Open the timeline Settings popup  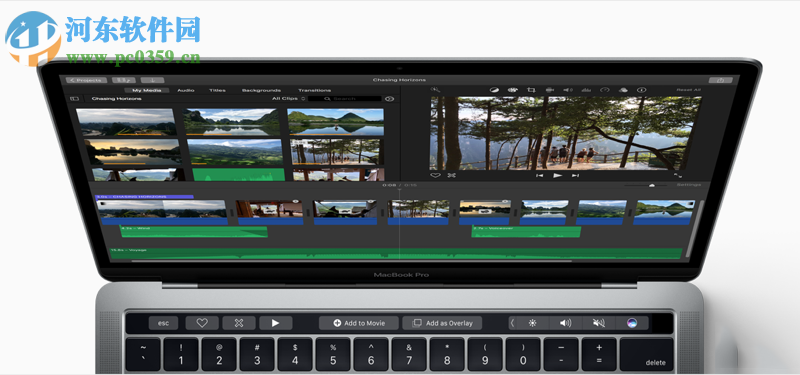coord(689,185)
